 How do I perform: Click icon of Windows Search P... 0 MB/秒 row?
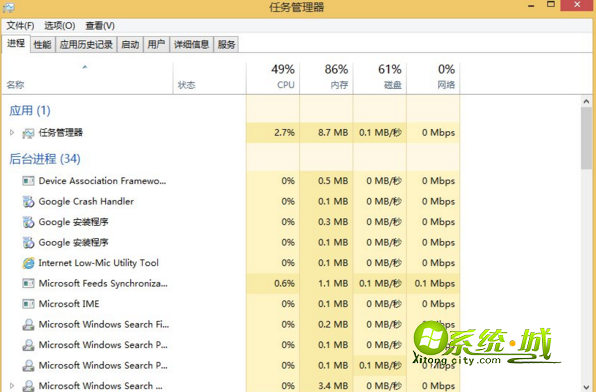pos(28,345)
